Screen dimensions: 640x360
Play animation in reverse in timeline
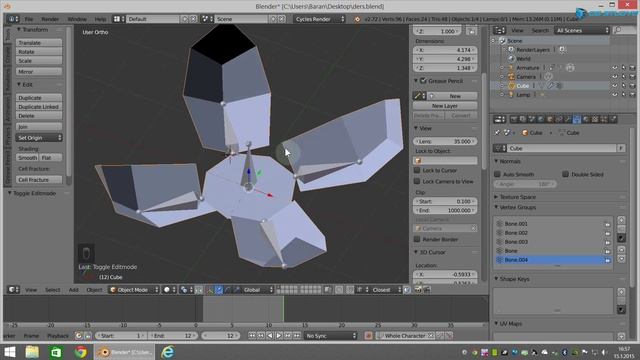click(270, 336)
